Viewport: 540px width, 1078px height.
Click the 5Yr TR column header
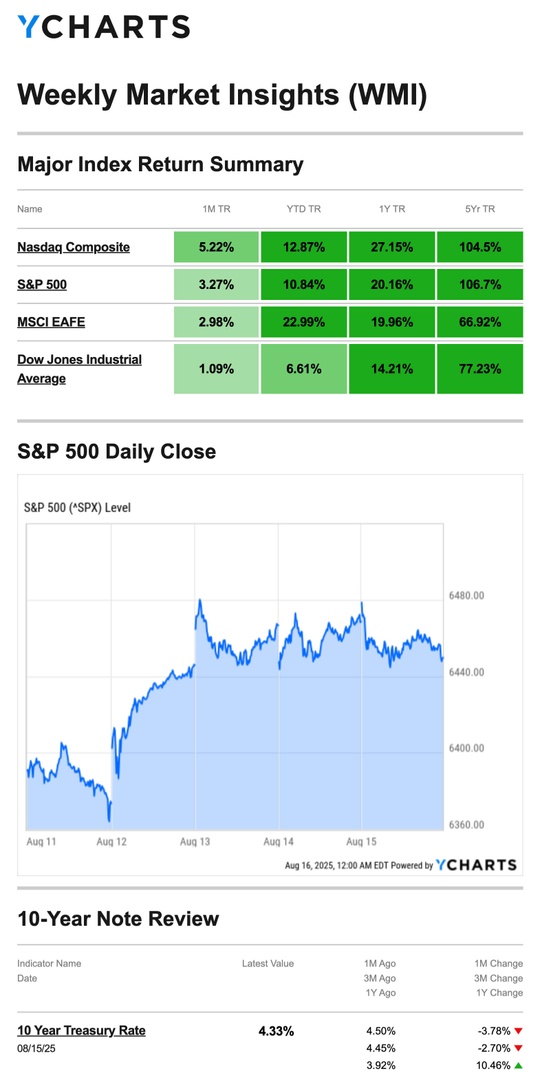[479, 209]
